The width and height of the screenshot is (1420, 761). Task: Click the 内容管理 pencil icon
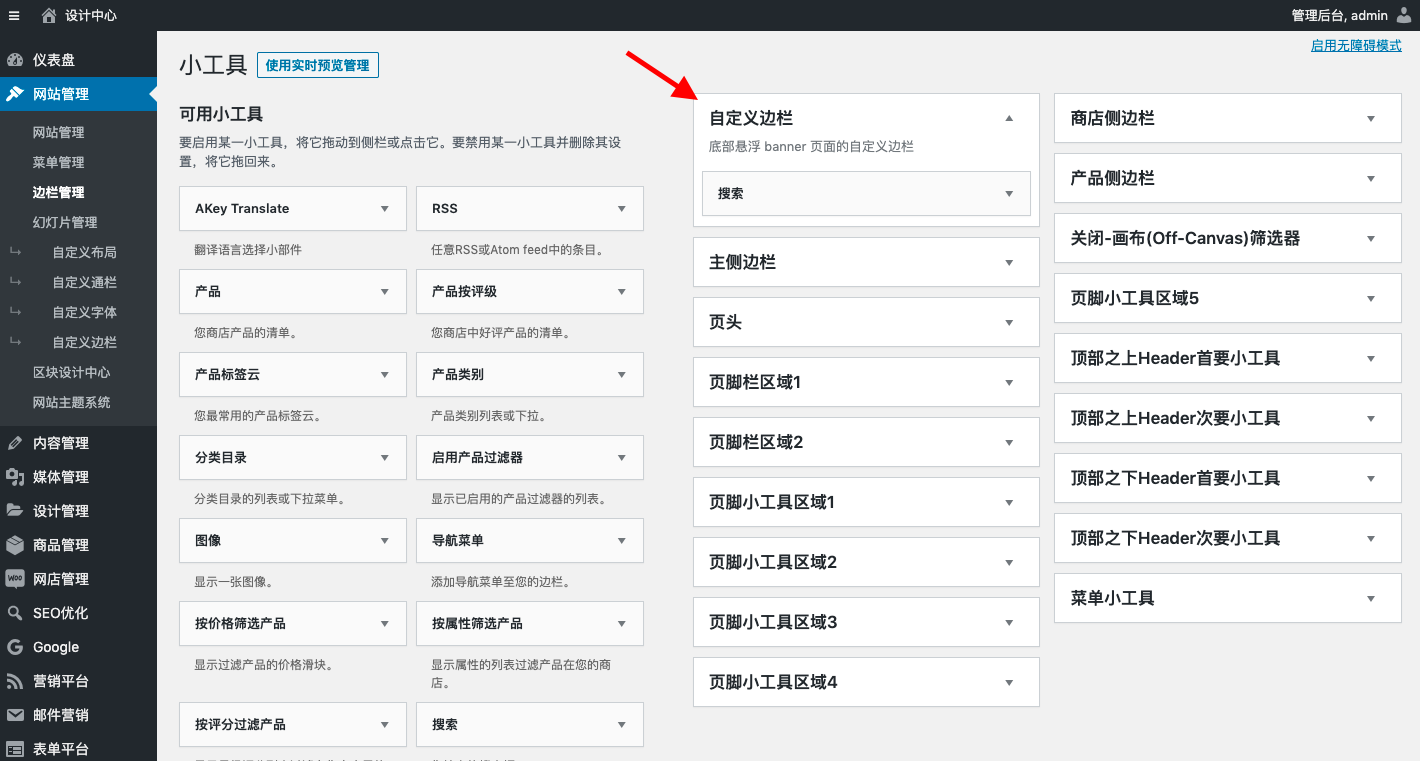pos(15,443)
